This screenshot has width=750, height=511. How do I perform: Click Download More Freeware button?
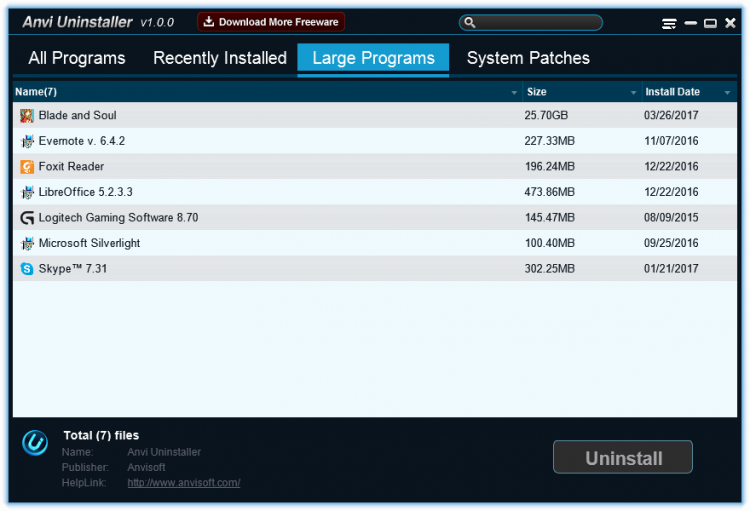[x=271, y=22]
